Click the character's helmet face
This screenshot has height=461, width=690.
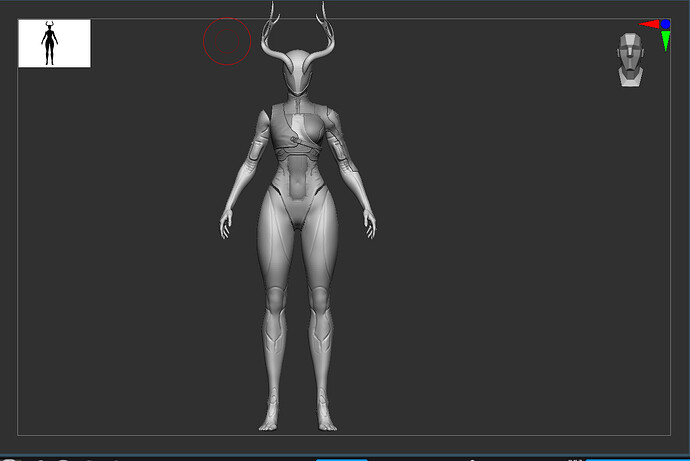tap(297, 74)
